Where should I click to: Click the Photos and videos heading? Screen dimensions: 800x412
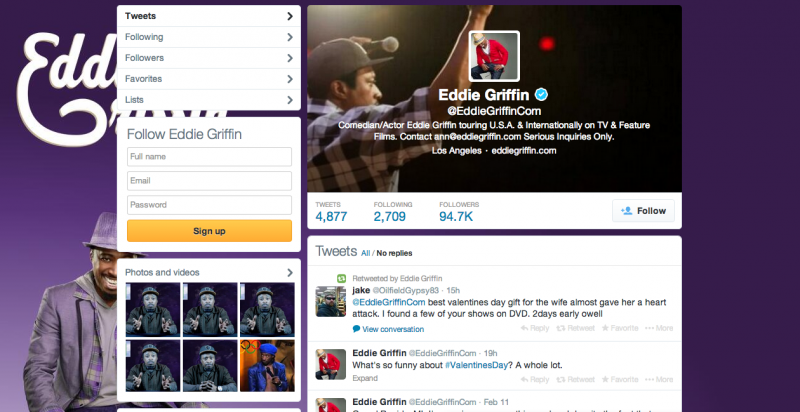[162, 272]
